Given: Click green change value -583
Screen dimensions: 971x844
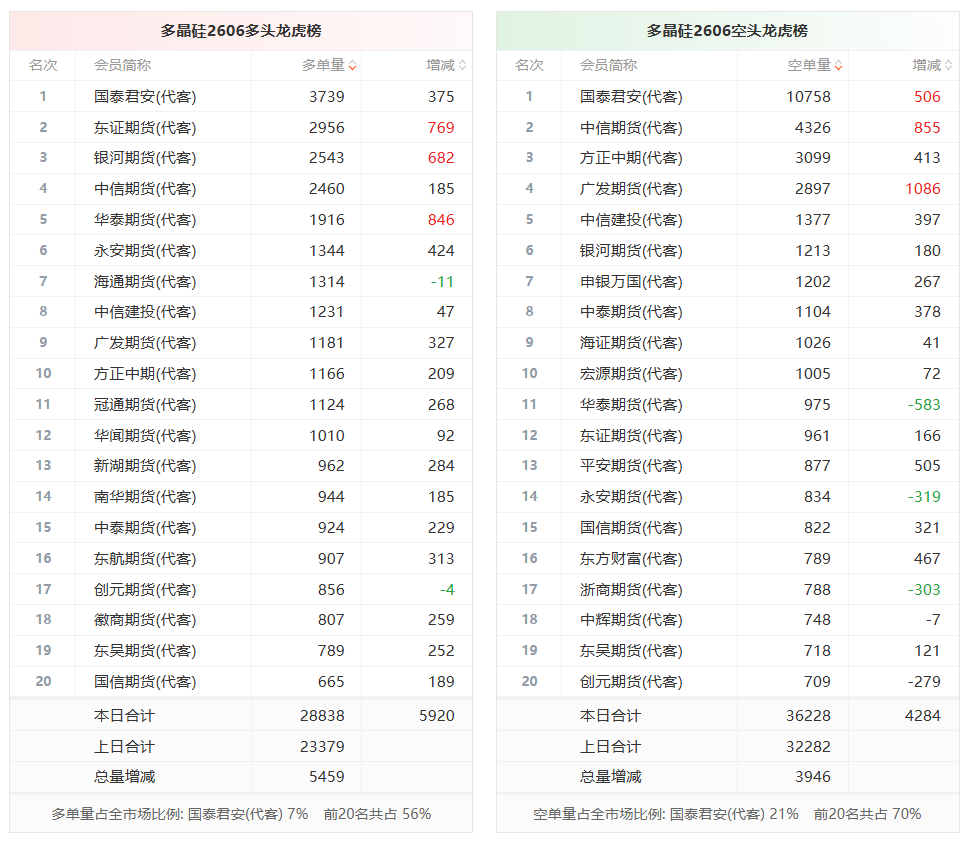Looking at the screenshot, I should coord(924,405).
